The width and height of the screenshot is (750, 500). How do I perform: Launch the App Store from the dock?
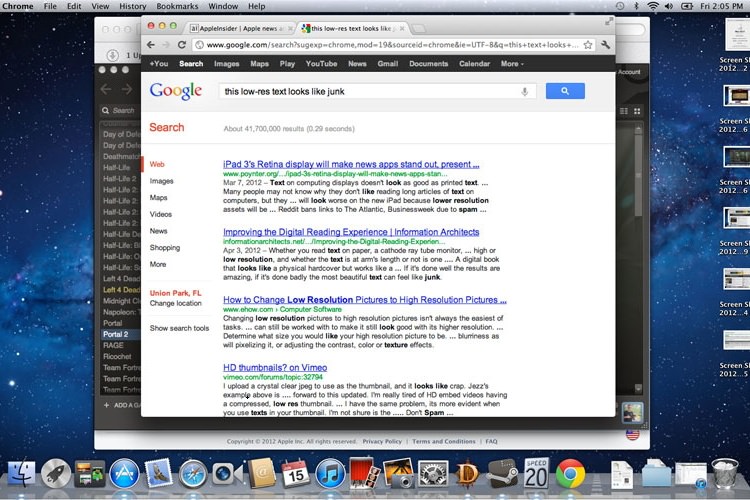[x=124, y=474]
